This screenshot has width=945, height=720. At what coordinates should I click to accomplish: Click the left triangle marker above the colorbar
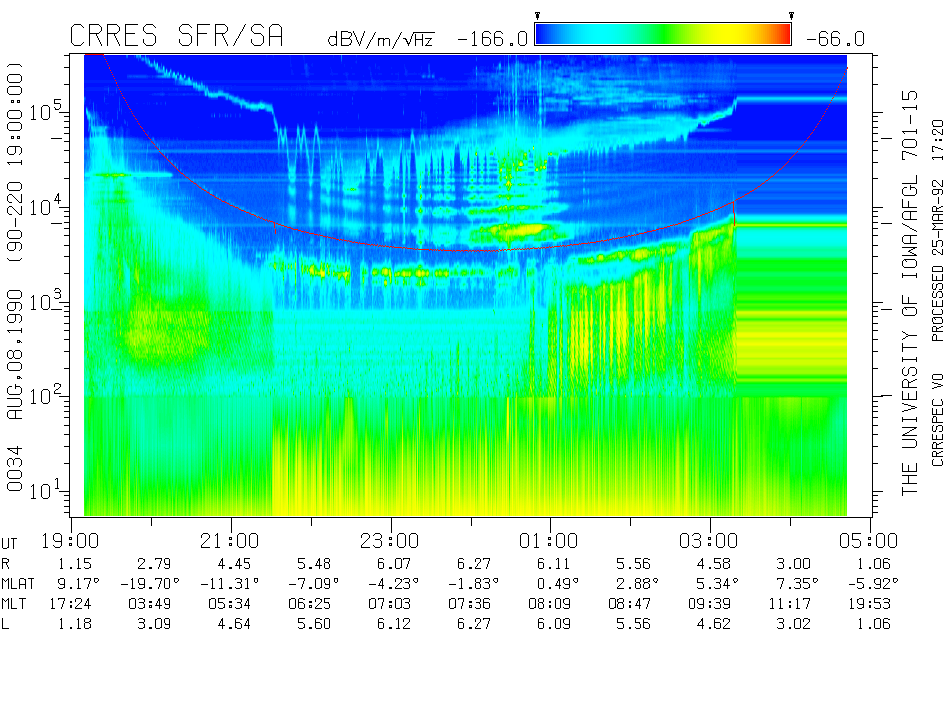point(537,16)
